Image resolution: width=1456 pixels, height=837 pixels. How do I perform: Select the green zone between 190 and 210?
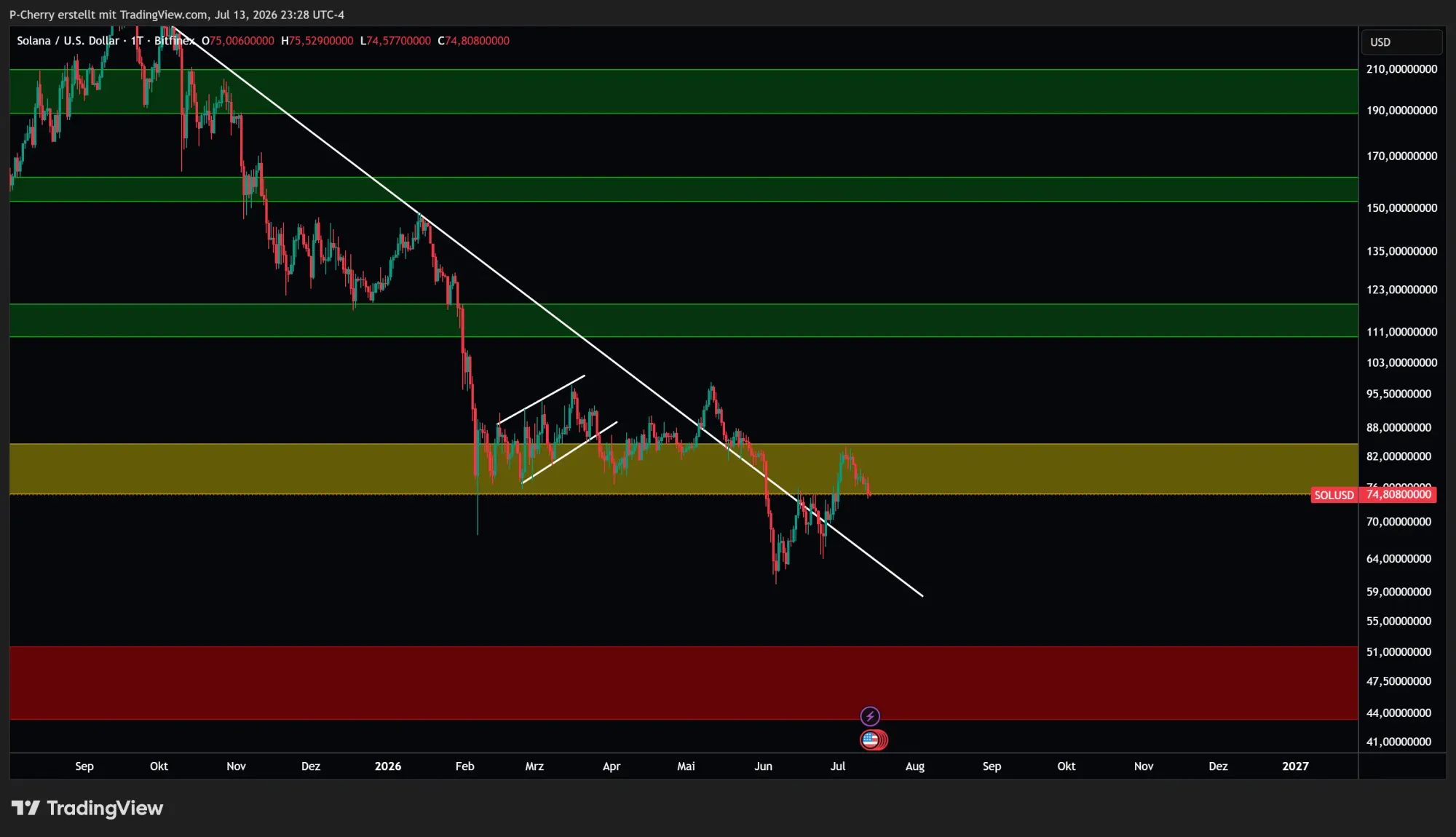[x=684, y=91]
